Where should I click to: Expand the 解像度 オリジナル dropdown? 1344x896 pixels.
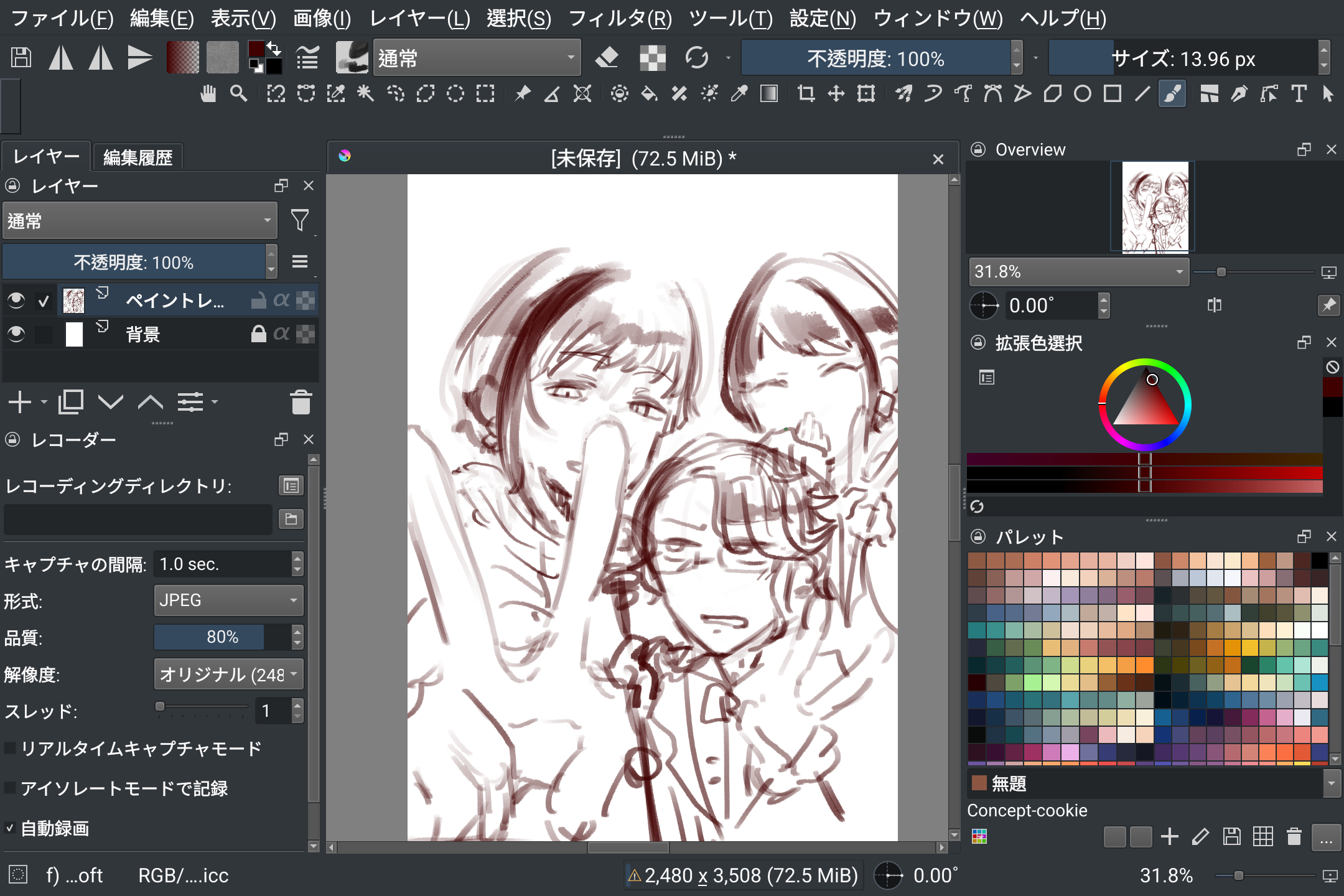[x=228, y=674]
